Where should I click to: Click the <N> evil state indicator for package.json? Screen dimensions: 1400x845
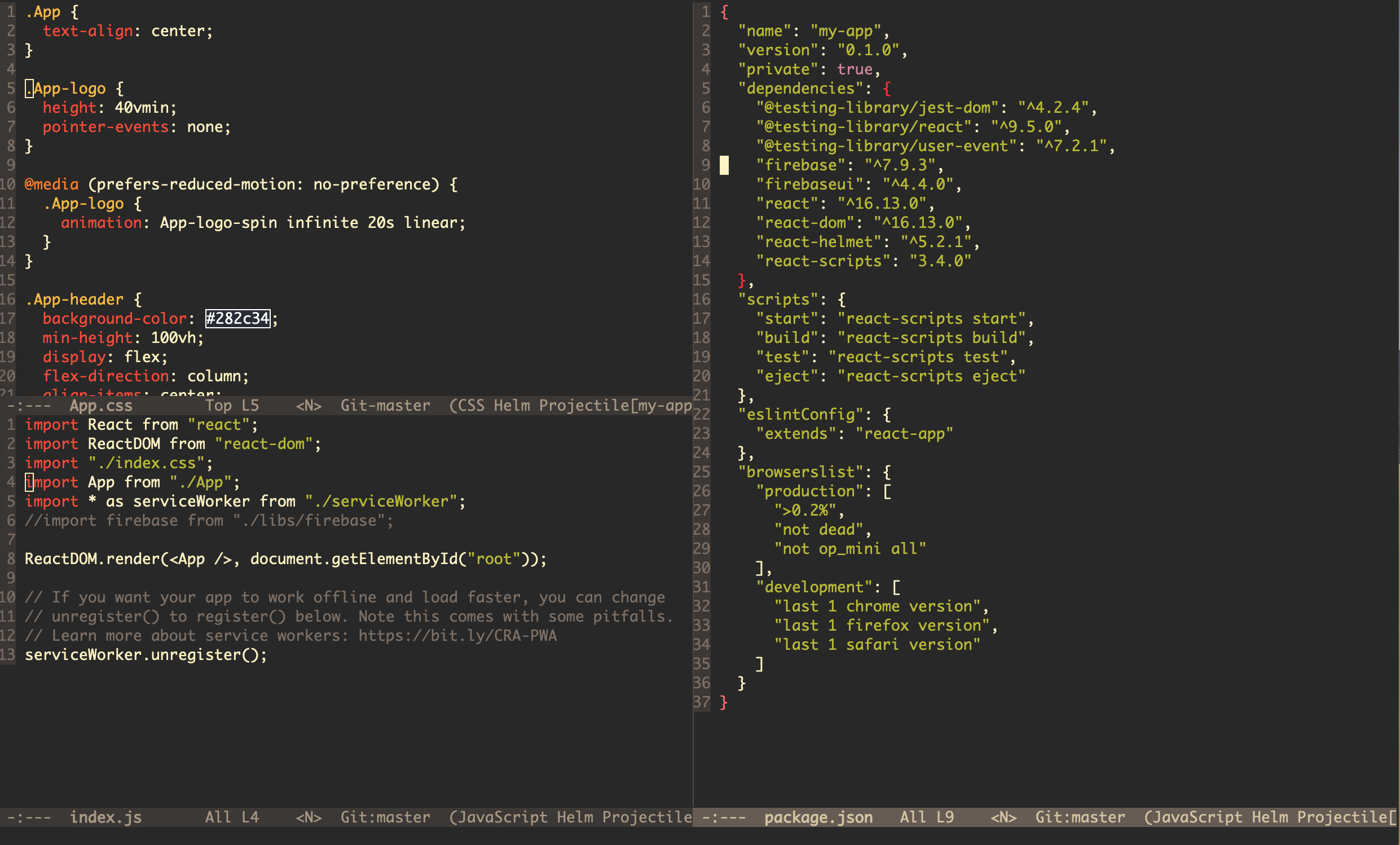pos(1003,817)
